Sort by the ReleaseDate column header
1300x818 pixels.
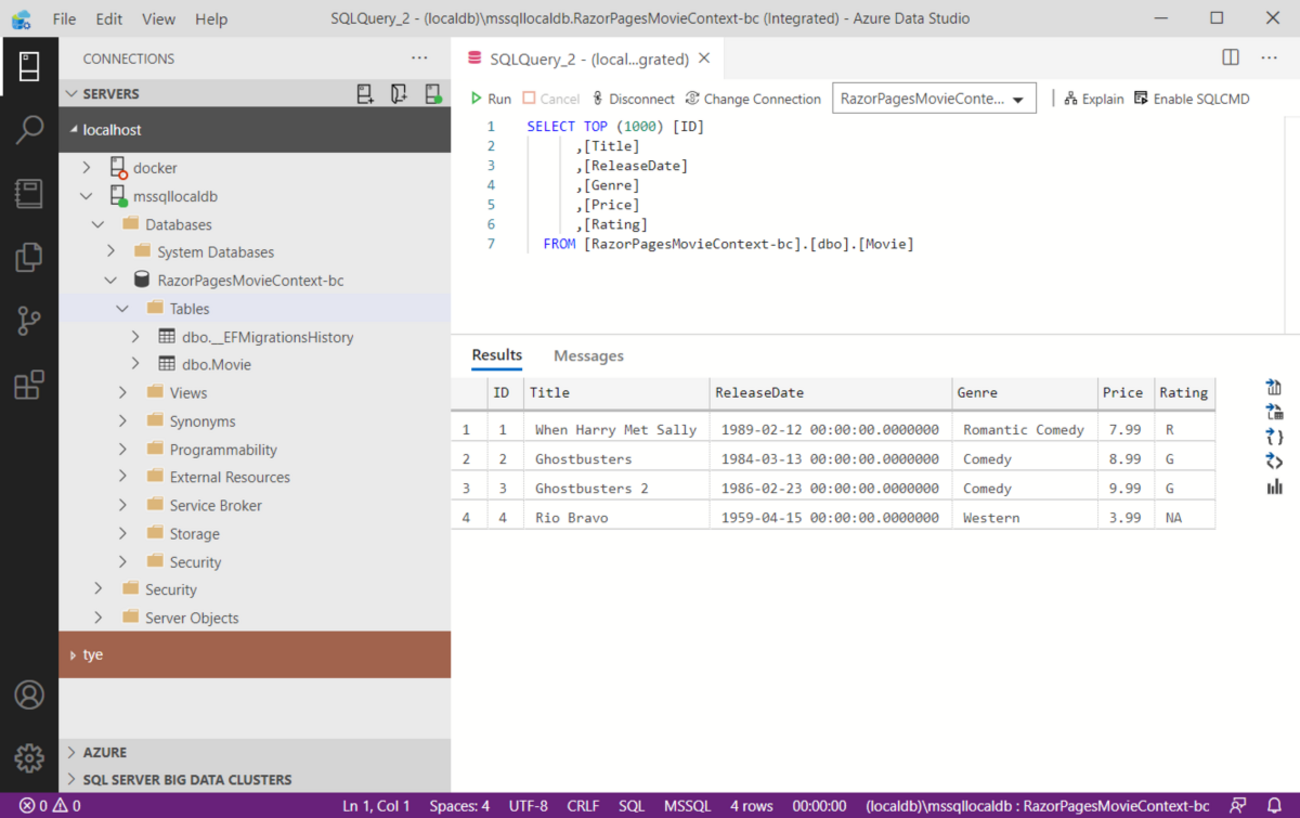(830, 393)
